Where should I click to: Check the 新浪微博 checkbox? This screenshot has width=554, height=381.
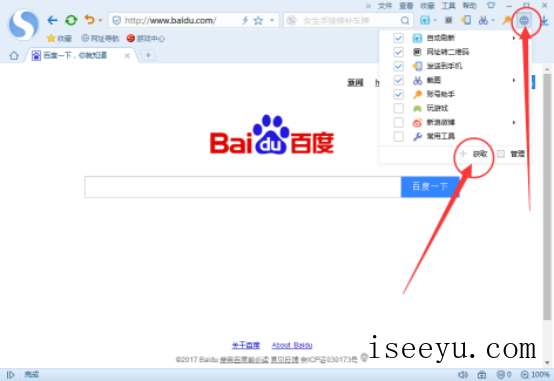(398, 122)
